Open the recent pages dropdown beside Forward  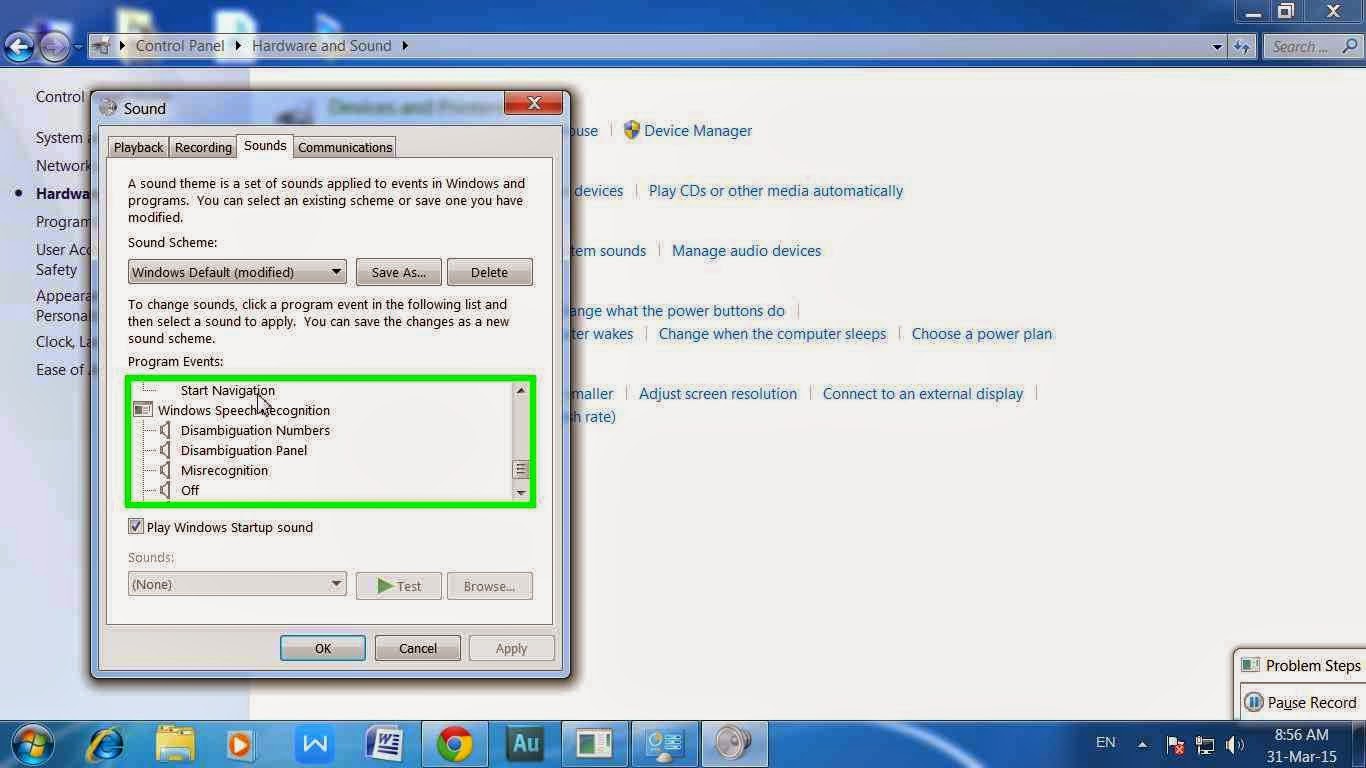pyautogui.click(x=78, y=47)
